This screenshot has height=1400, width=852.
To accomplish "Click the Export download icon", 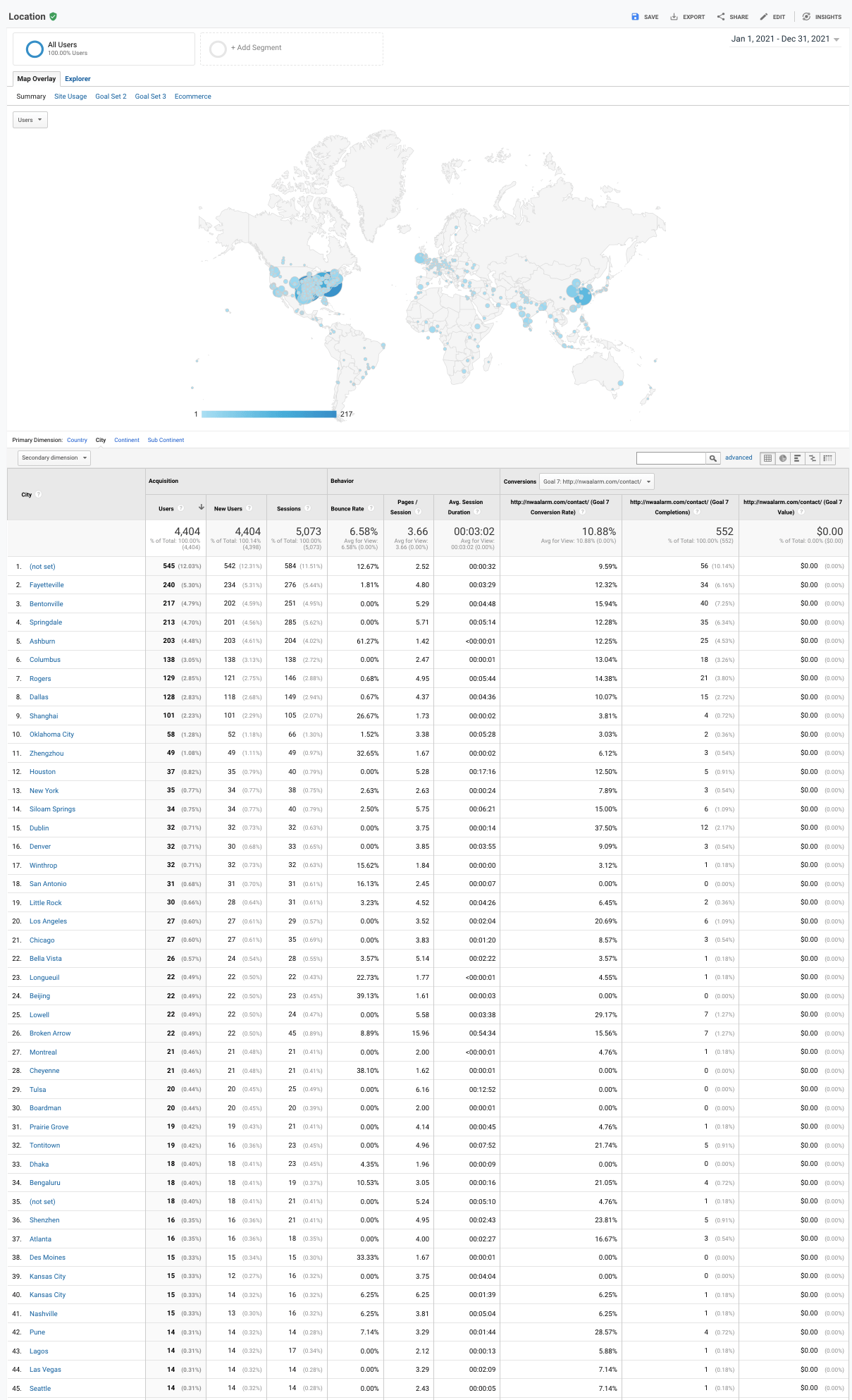I will [x=674, y=17].
